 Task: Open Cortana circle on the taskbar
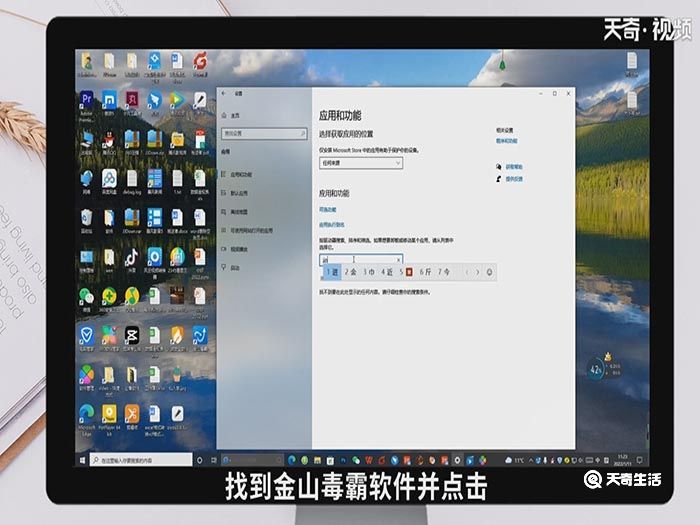[x=200, y=460]
